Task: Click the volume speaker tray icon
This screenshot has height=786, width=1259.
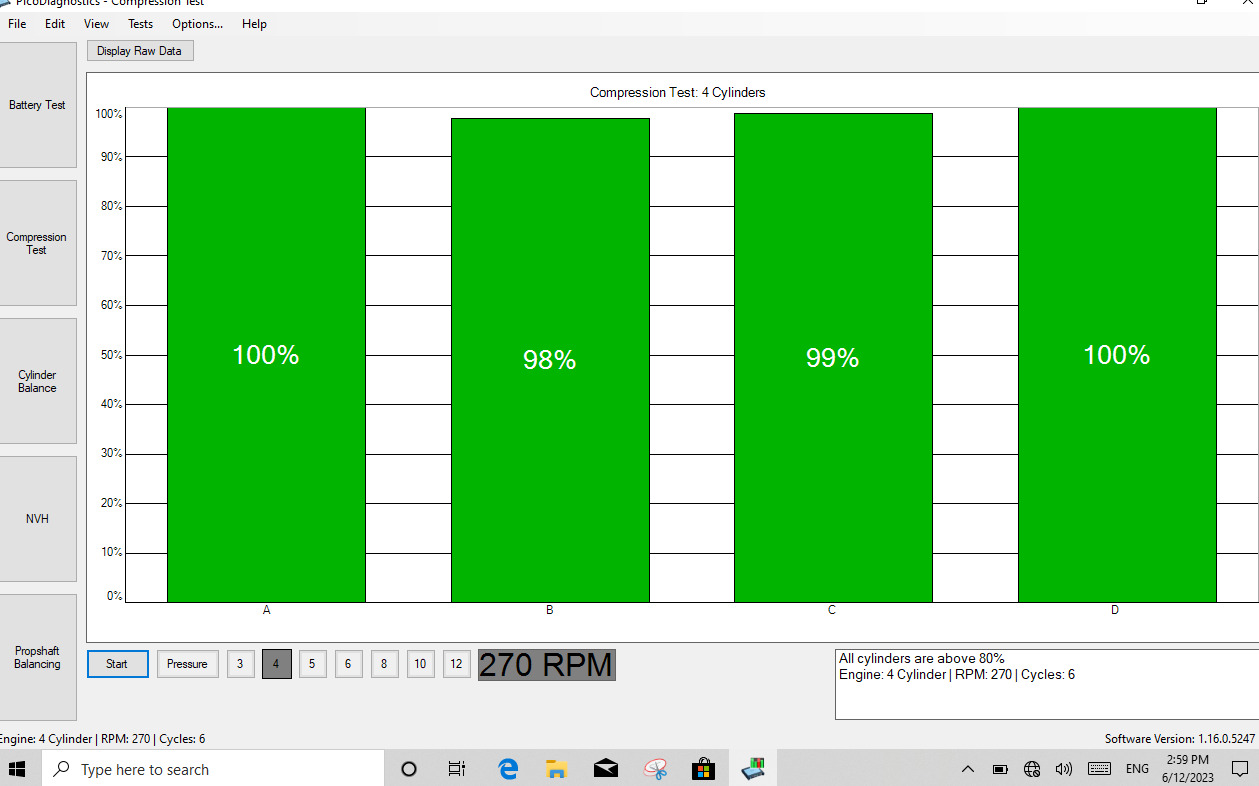Action: click(1064, 769)
